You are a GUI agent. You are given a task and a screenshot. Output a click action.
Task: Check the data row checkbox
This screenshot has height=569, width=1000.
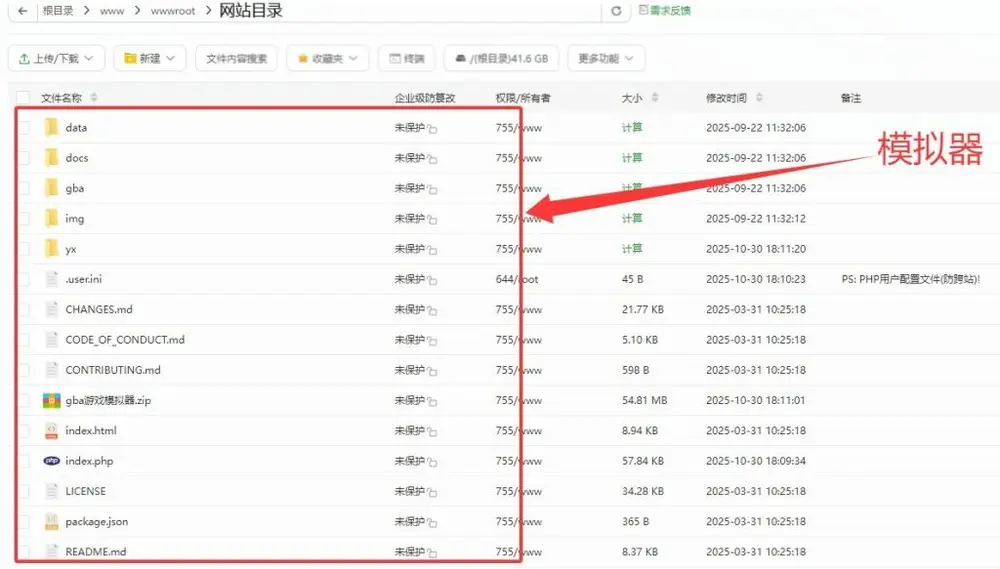pyautogui.click(x=24, y=128)
